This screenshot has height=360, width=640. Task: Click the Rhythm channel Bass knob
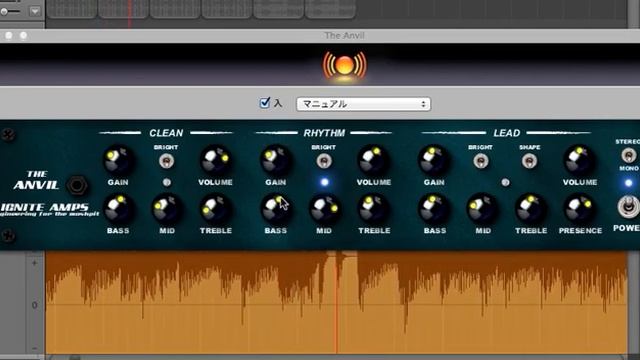[276, 209]
